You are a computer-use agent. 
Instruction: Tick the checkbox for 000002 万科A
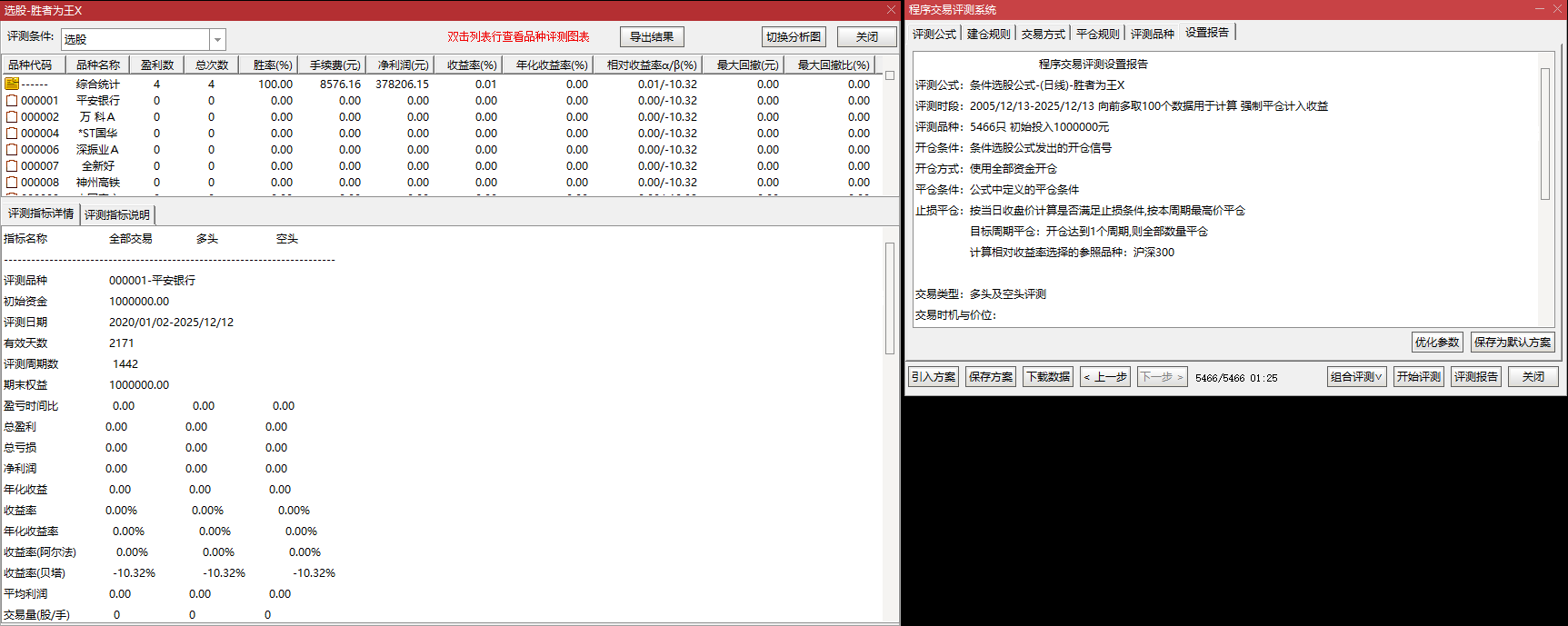(12, 117)
